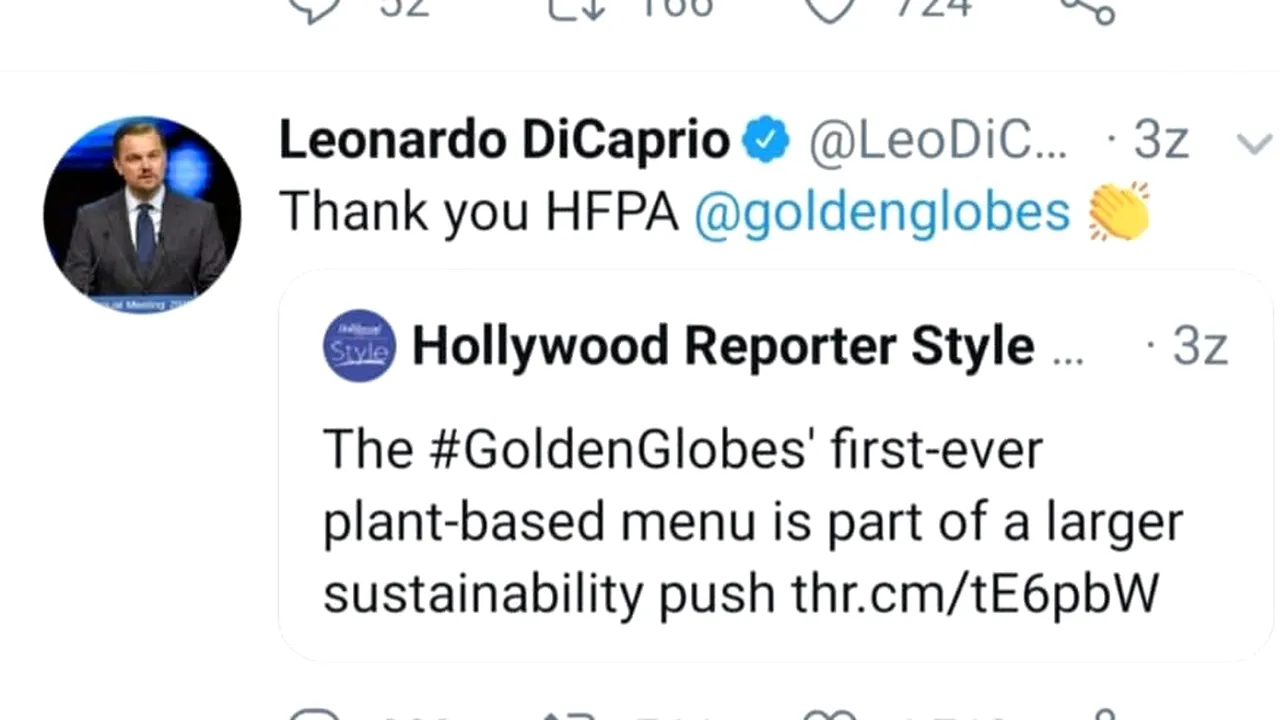Open the @LeoDiC... handle link
Screen dimensions: 1280x720
(937, 141)
